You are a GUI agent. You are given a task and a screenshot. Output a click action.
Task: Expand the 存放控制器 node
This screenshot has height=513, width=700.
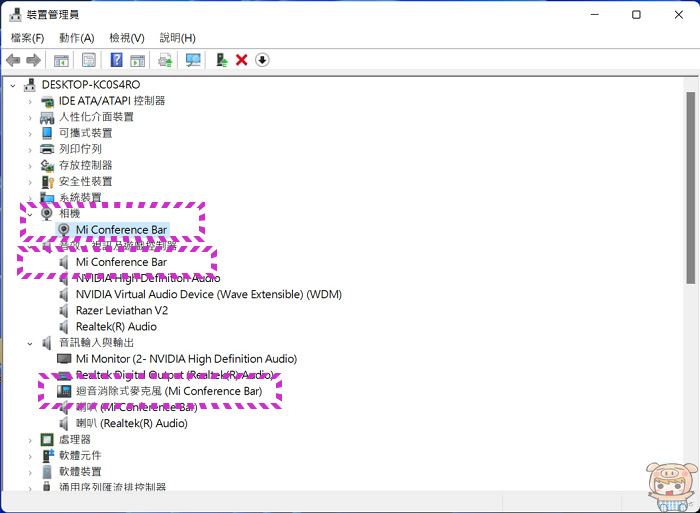[30, 166]
